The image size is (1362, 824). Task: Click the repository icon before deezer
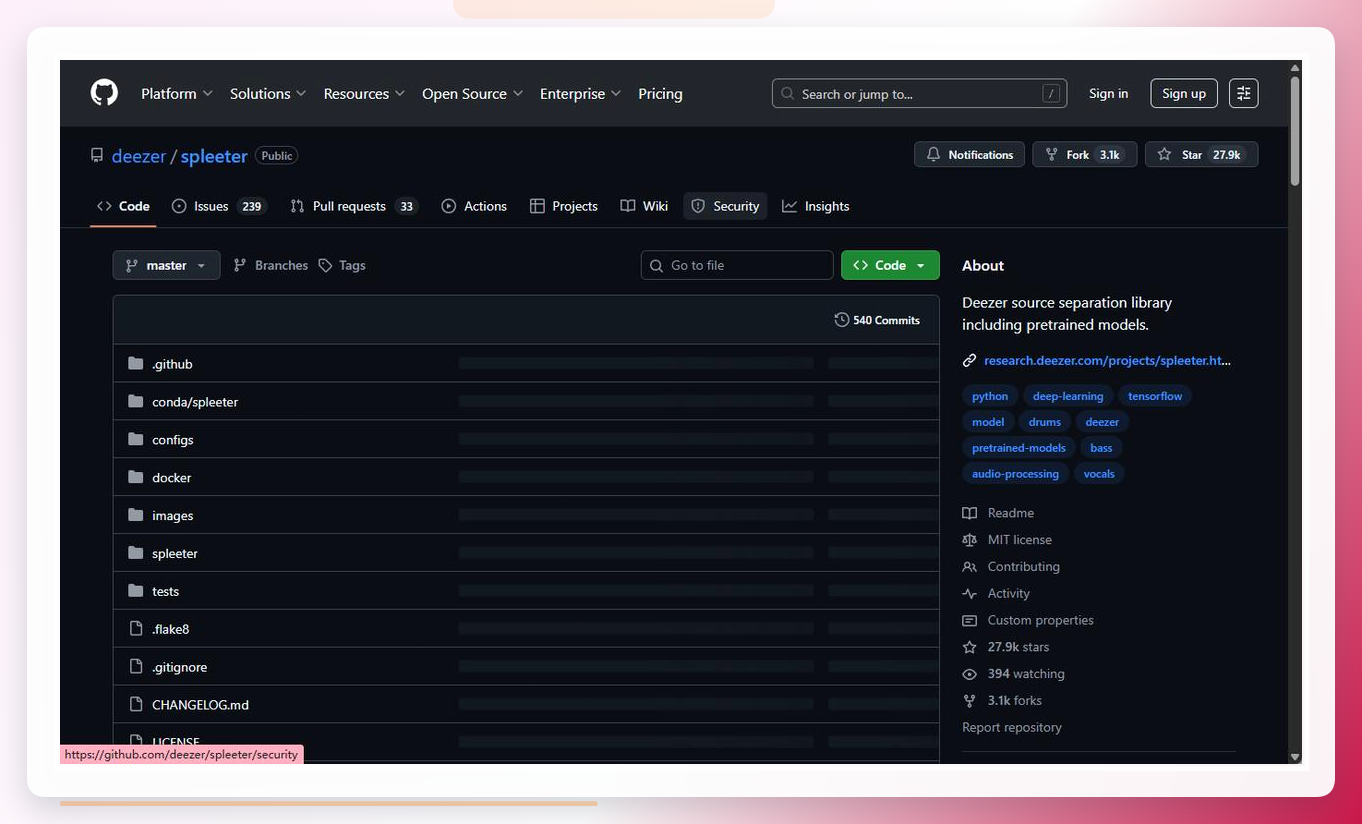(97, 156)
